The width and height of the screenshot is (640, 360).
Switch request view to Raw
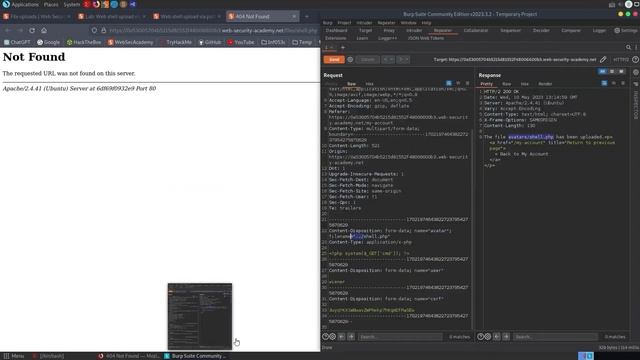351,84
